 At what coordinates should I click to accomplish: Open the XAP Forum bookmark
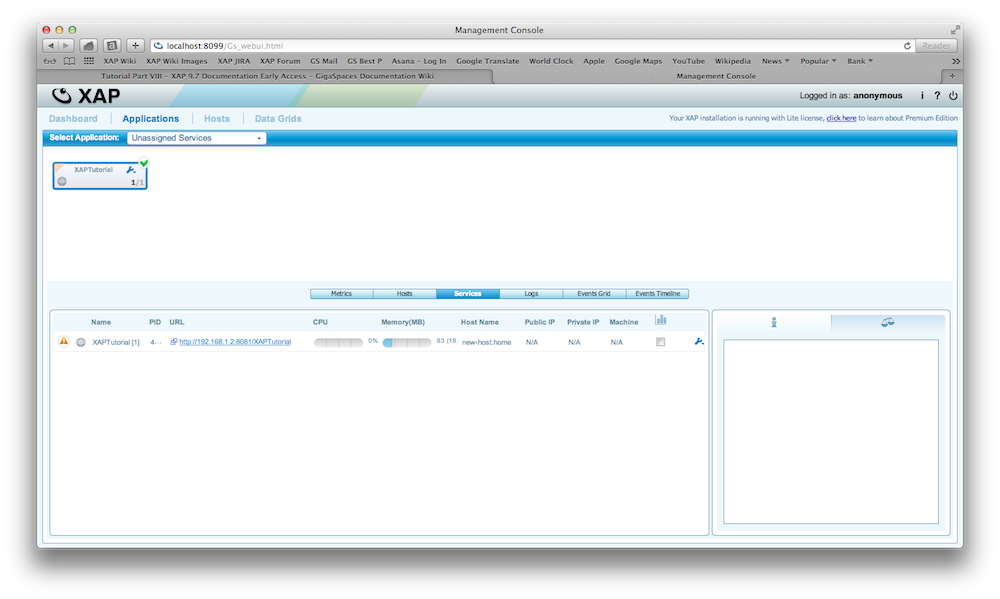click(x=280, y=61)
